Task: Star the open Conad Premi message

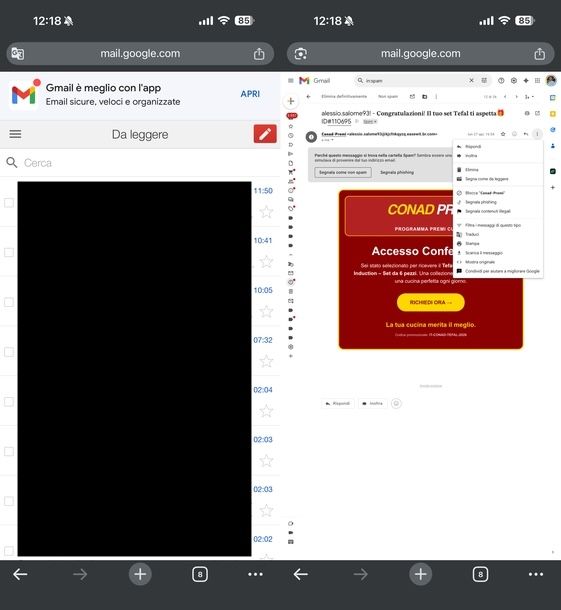Action: 503,134
